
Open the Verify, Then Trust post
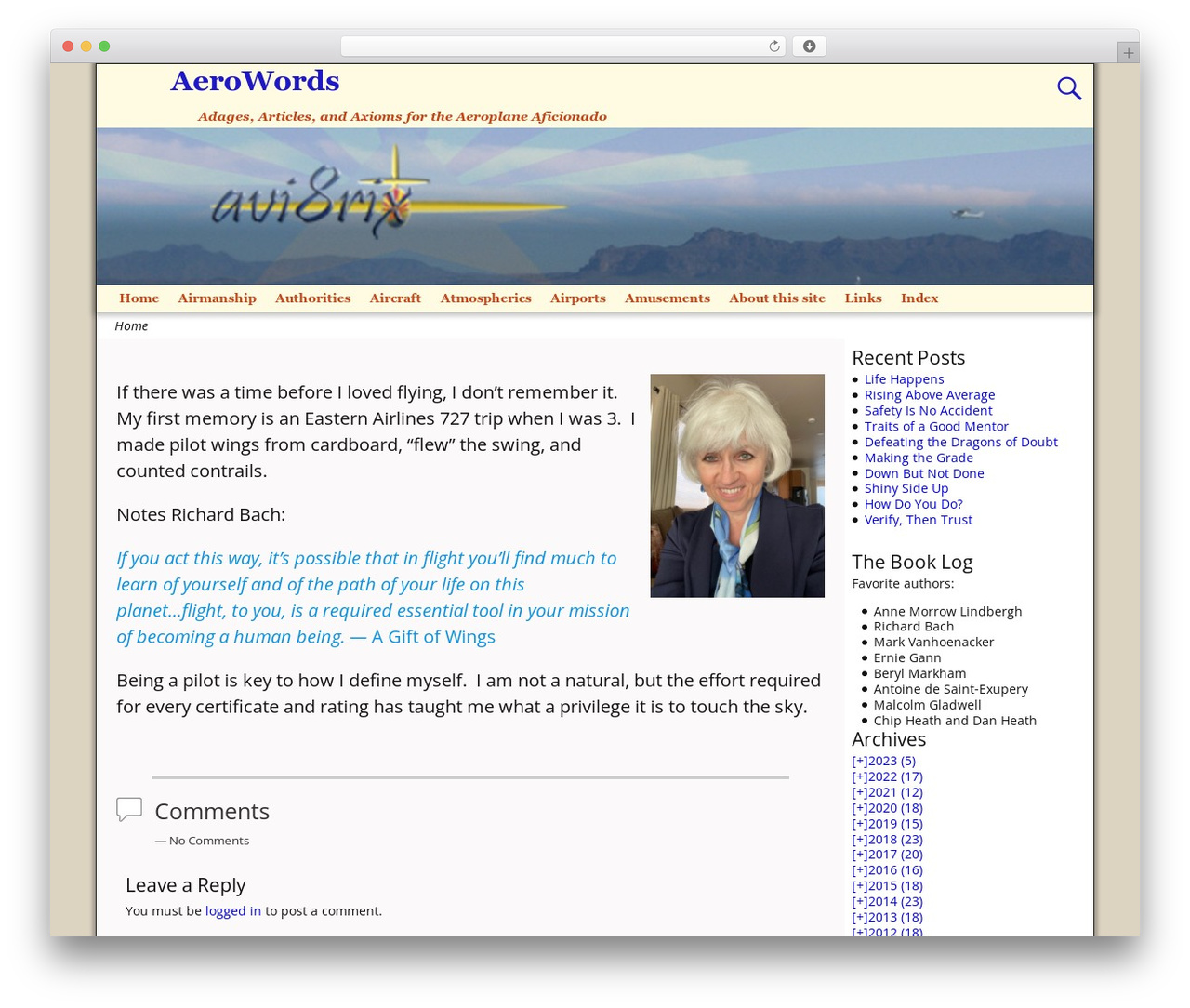919,520
